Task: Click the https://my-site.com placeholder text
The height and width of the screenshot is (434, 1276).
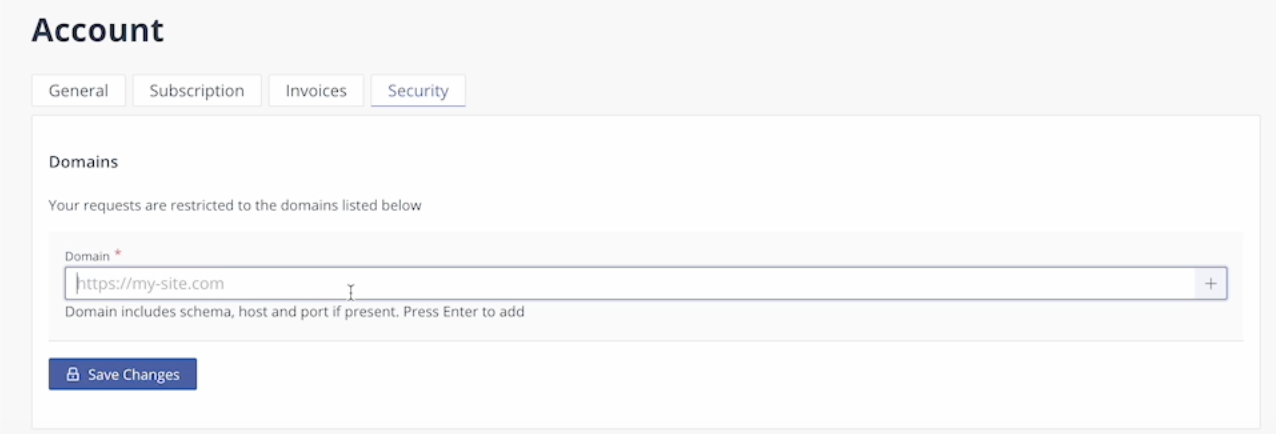Action: 150,284
